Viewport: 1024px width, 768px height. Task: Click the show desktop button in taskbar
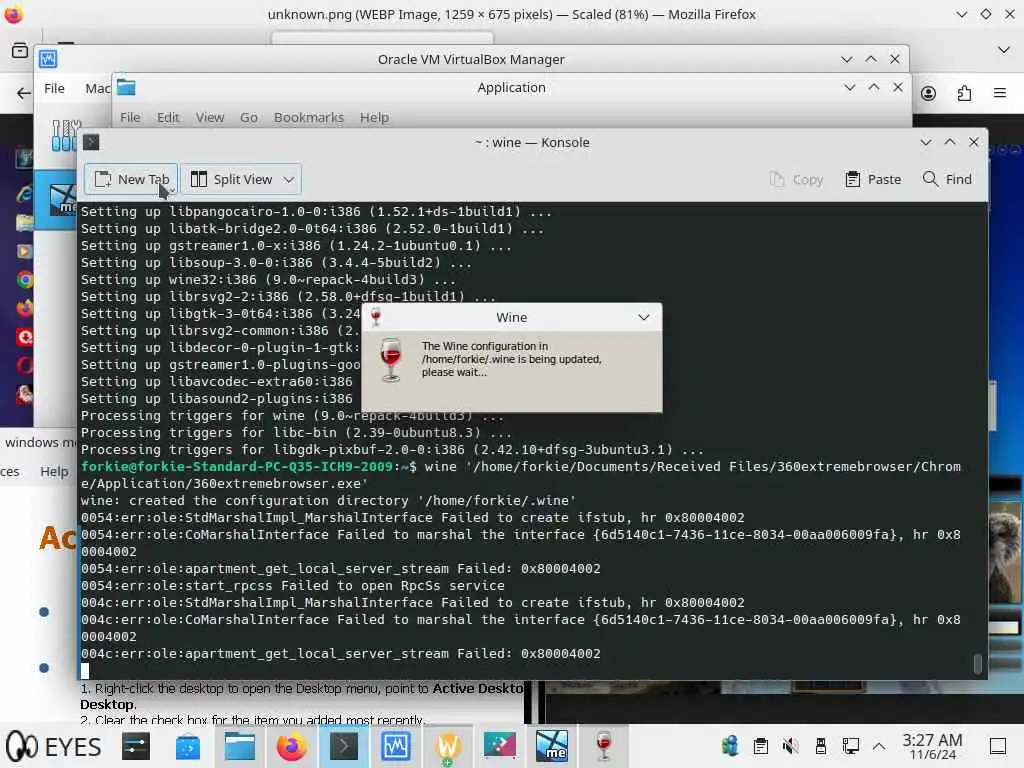997,746
